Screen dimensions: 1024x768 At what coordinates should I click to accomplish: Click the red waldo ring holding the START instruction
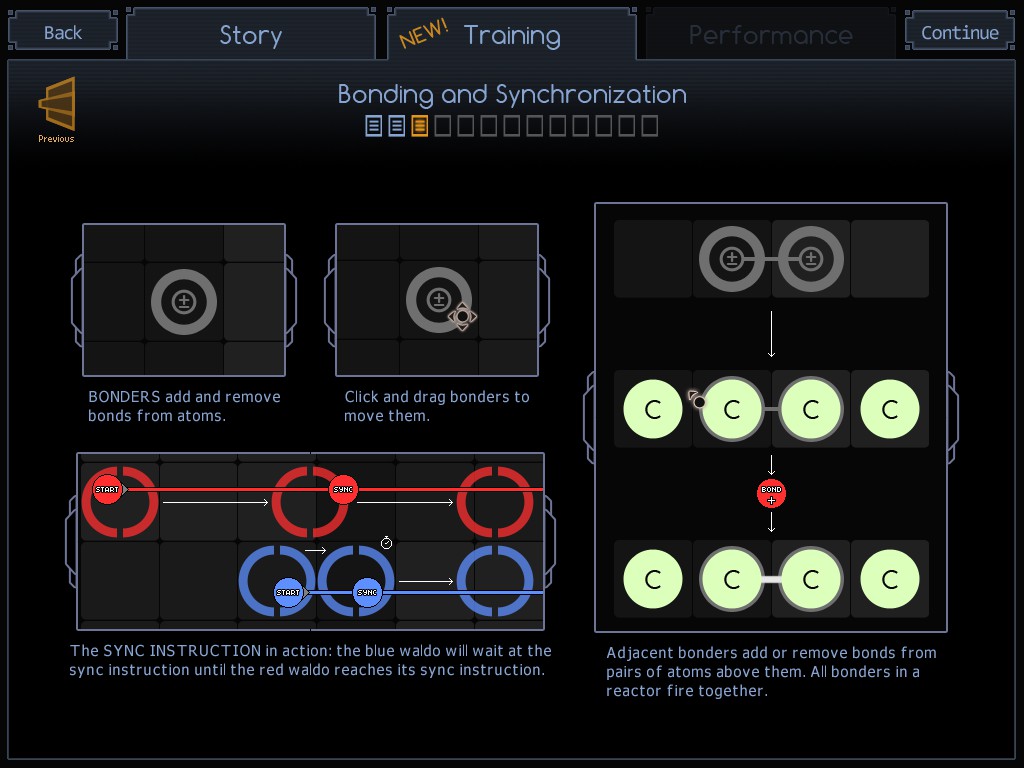click(x=120, y=502)
